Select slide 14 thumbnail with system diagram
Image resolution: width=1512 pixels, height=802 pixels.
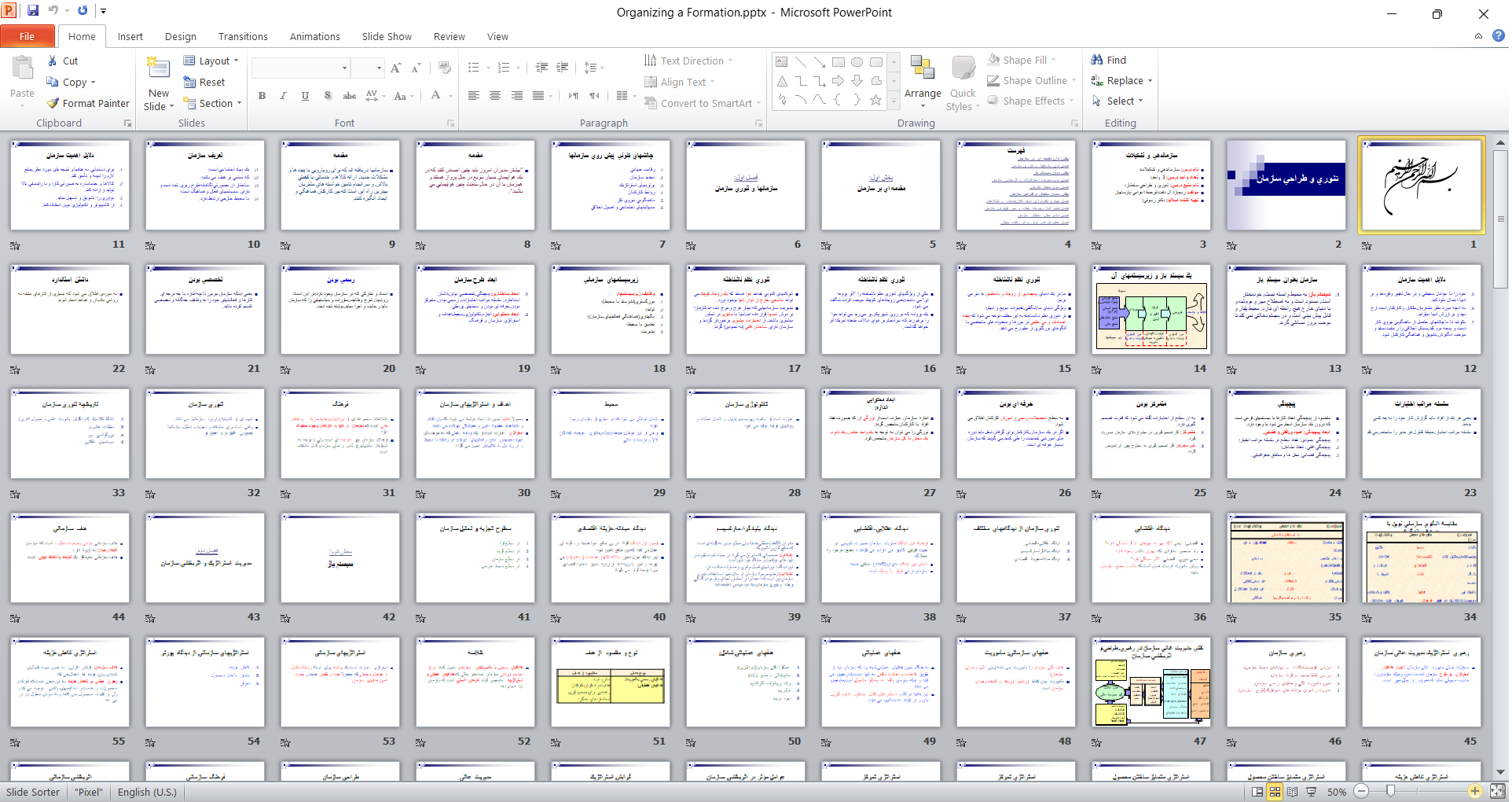point(1151,310)
